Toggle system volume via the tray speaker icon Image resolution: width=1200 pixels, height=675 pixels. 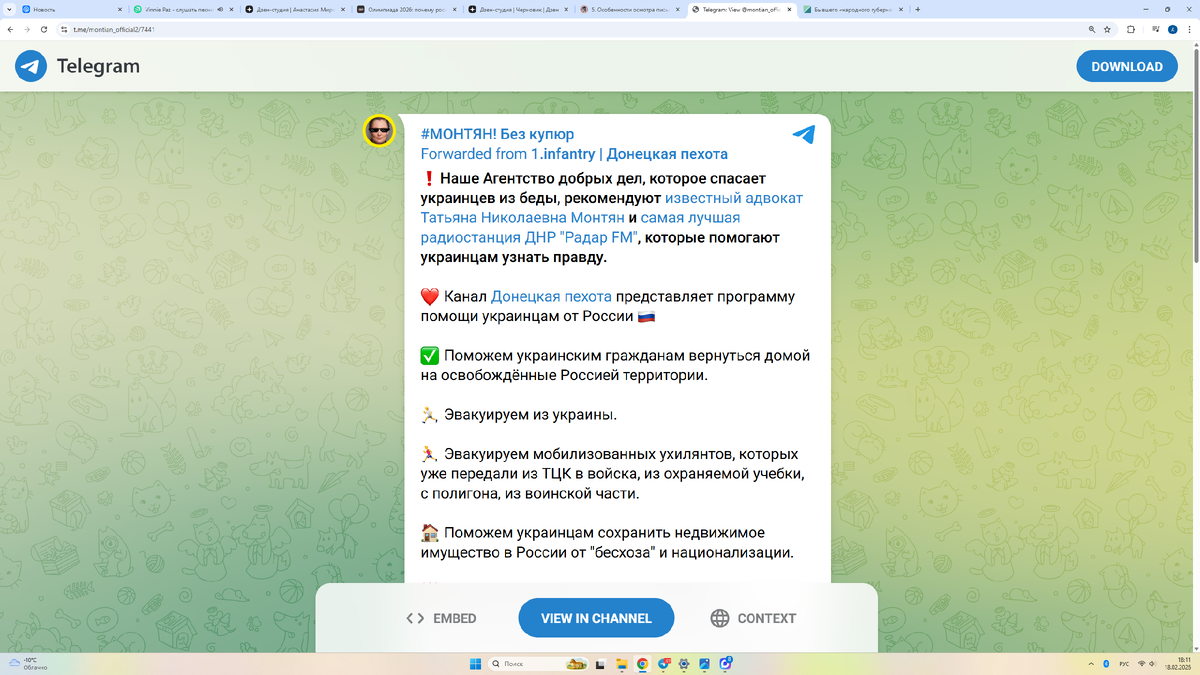click(x=1151, y=663)
